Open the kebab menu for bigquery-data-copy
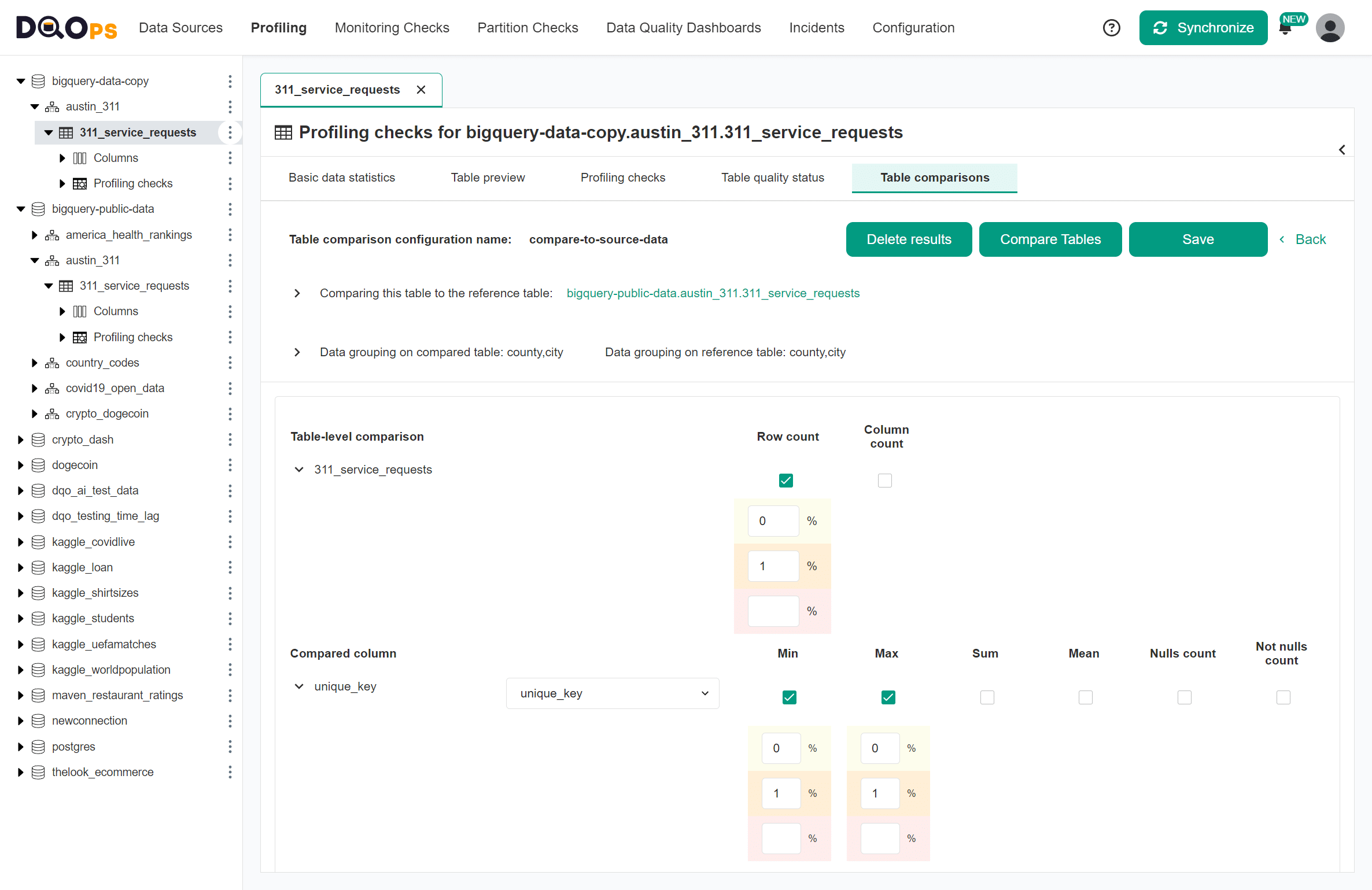This screenshot has width=1372, height=890. tap(230, 81)
